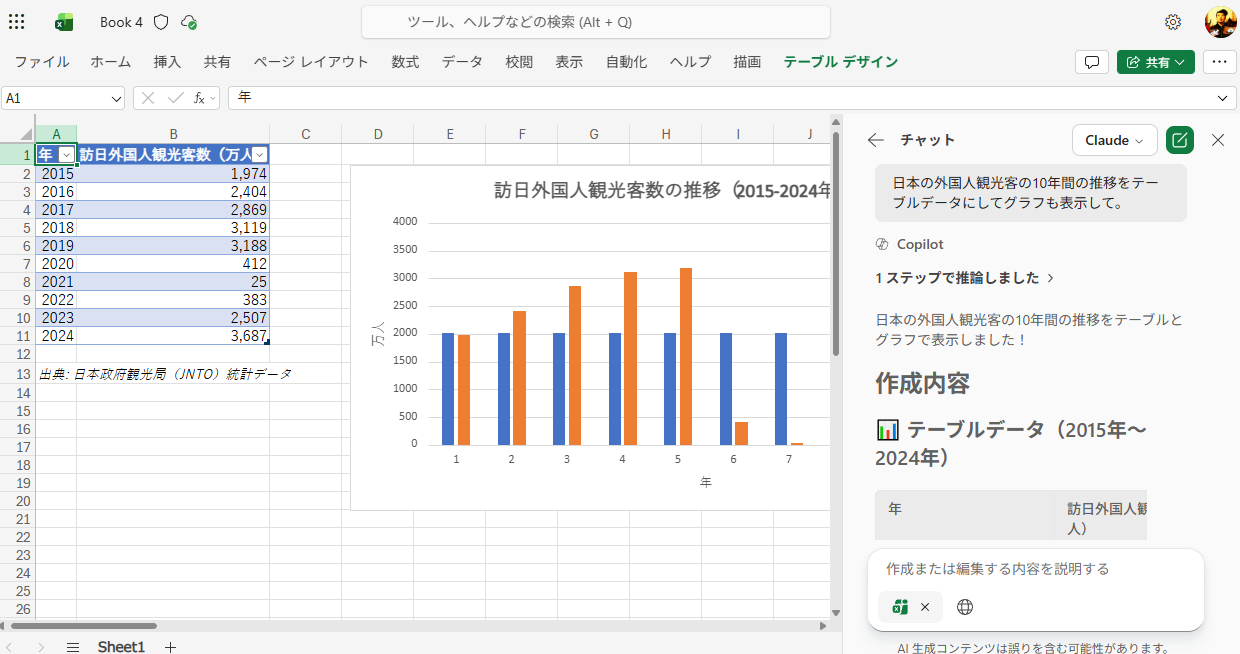Image resolution: width=1240 pixels, height=654 pixels.
Task: Click the globe icon in the chat input
Action: point(965,607)
